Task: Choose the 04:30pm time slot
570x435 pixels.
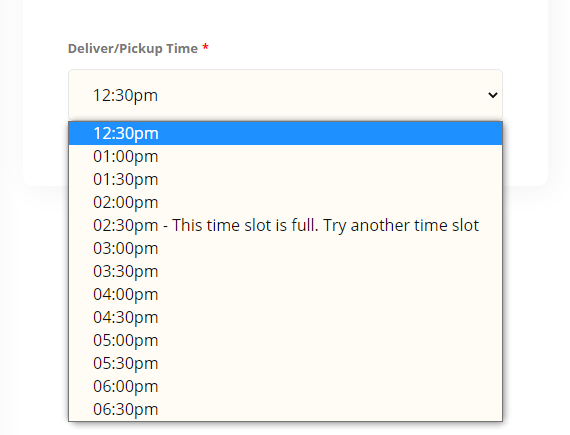Action: (x=285, y=317)
